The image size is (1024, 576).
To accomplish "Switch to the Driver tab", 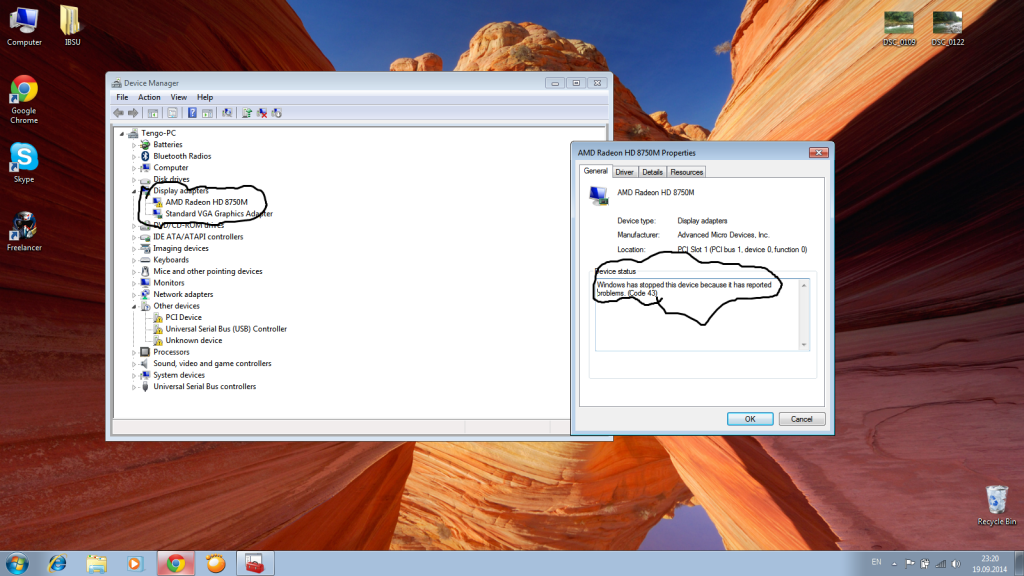I will coord(624,172).
